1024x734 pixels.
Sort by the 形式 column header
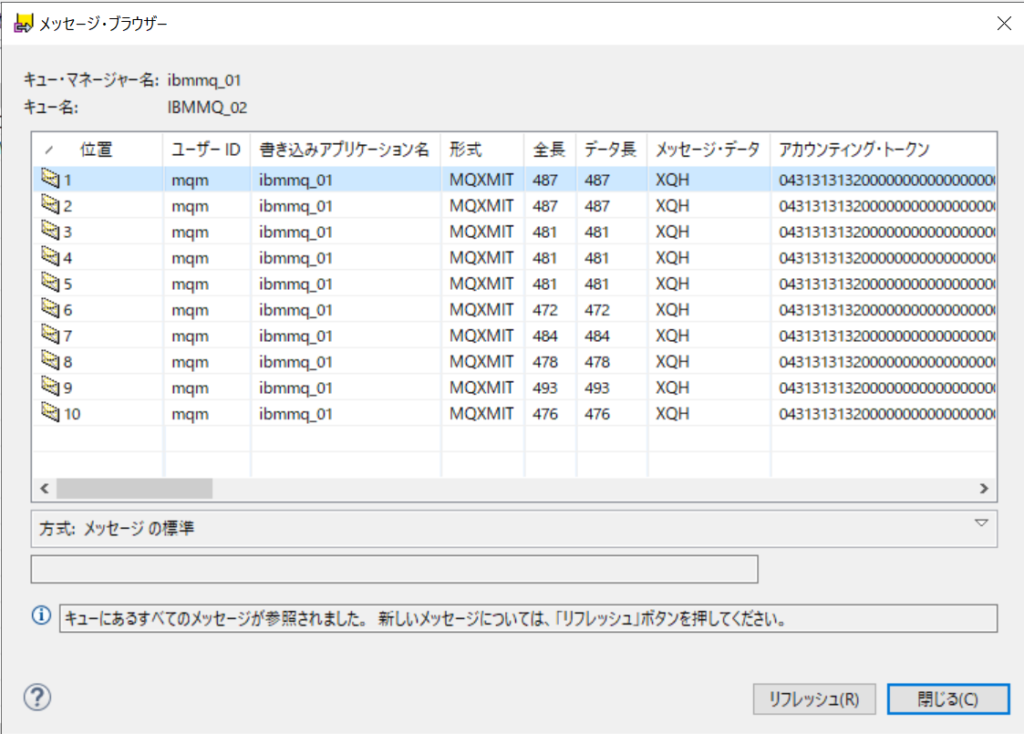coord(483,150)
